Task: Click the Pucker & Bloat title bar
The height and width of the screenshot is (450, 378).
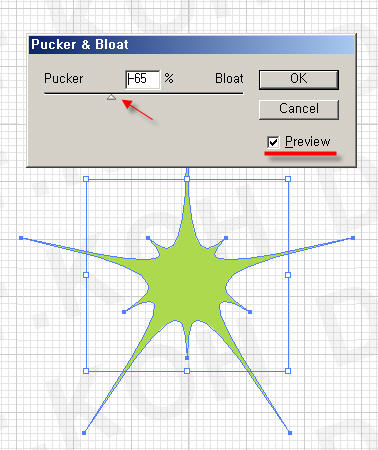Action: pyautogui.click(x=191, y=45)
